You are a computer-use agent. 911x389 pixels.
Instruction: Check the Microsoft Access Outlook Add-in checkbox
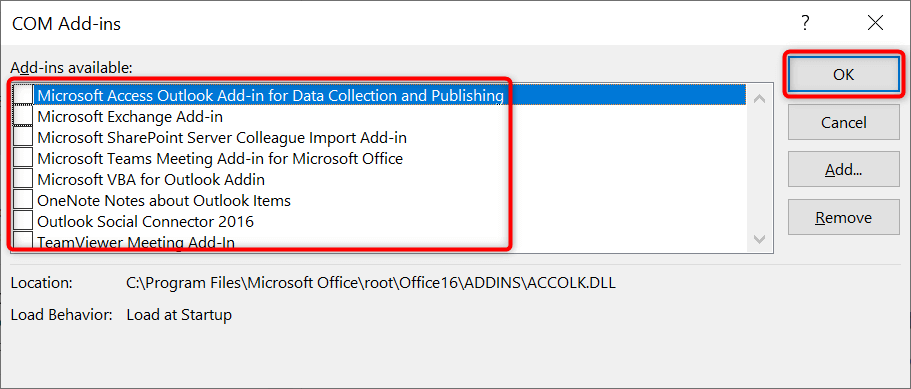click(23, 95)
